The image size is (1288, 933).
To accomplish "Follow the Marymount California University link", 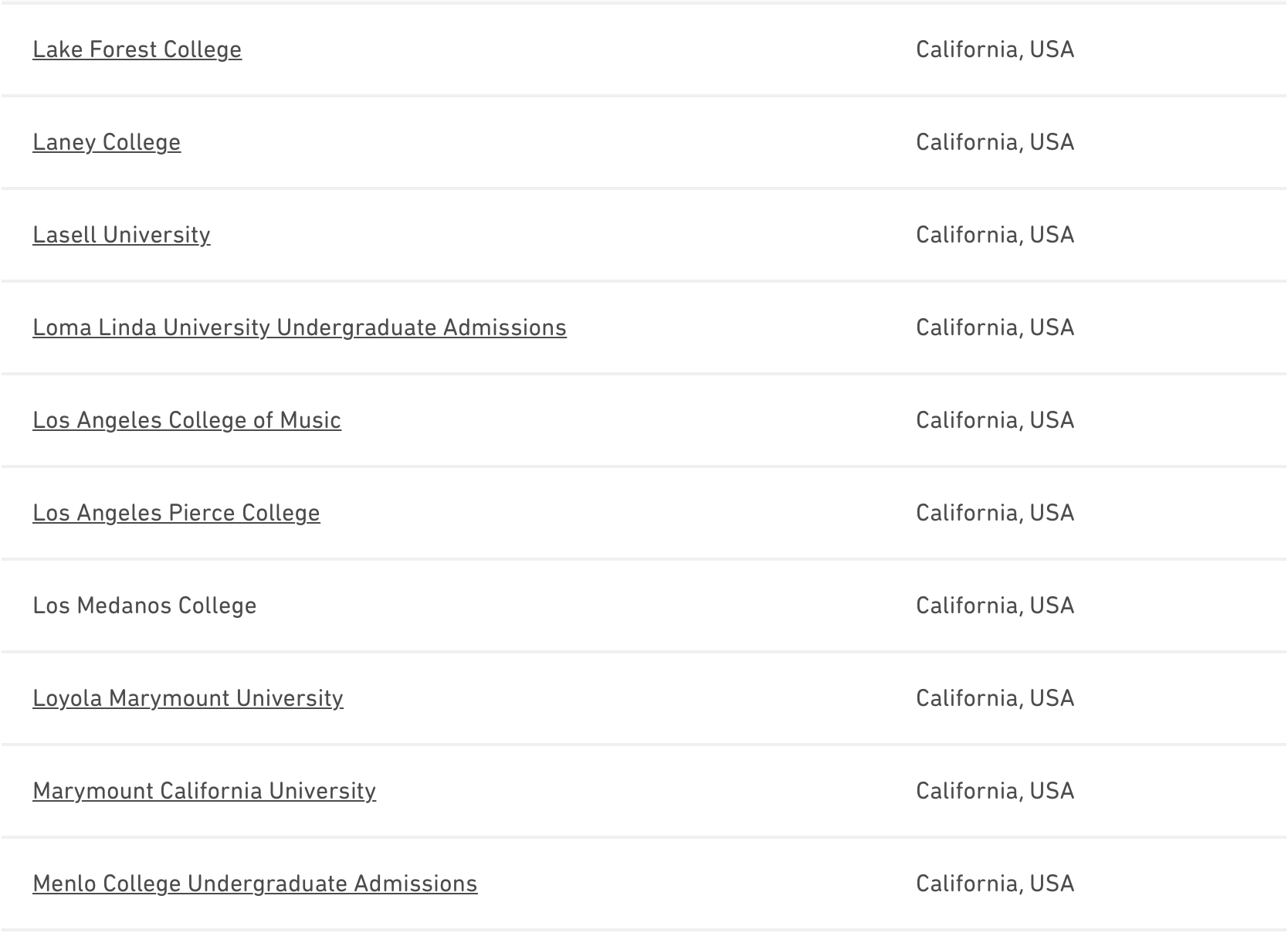I will pyautogui.click(x=204, y=791).
